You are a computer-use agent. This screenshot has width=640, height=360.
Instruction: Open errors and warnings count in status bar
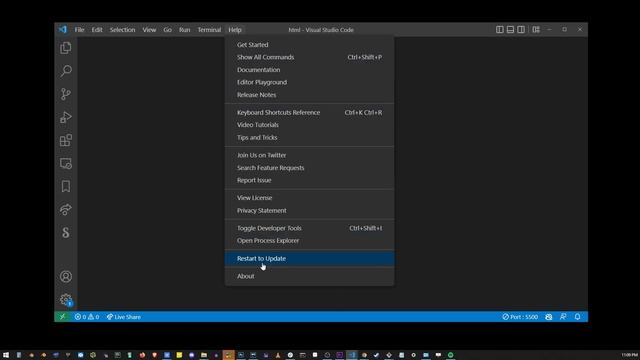[87, 317]
